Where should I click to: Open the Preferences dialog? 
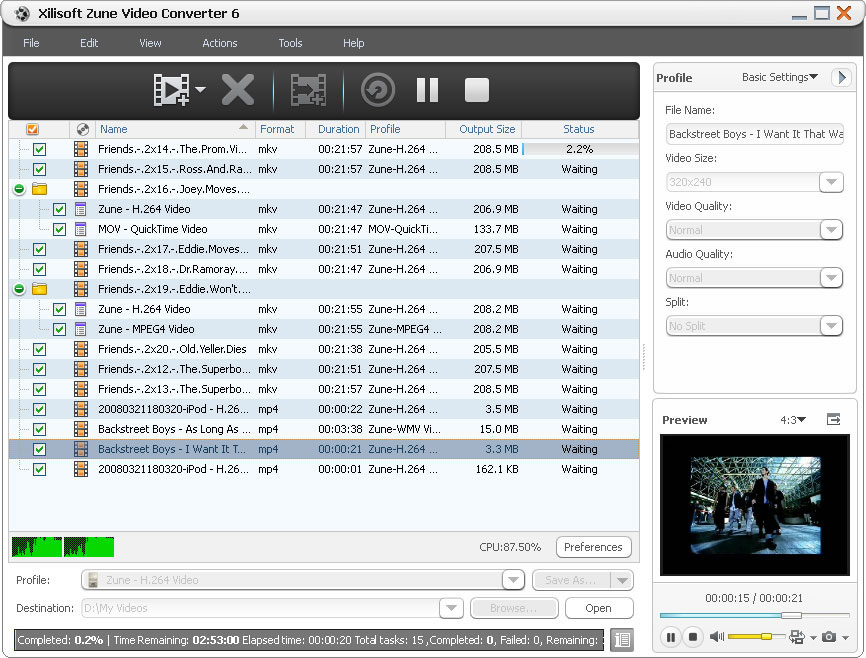click(593, 547)
